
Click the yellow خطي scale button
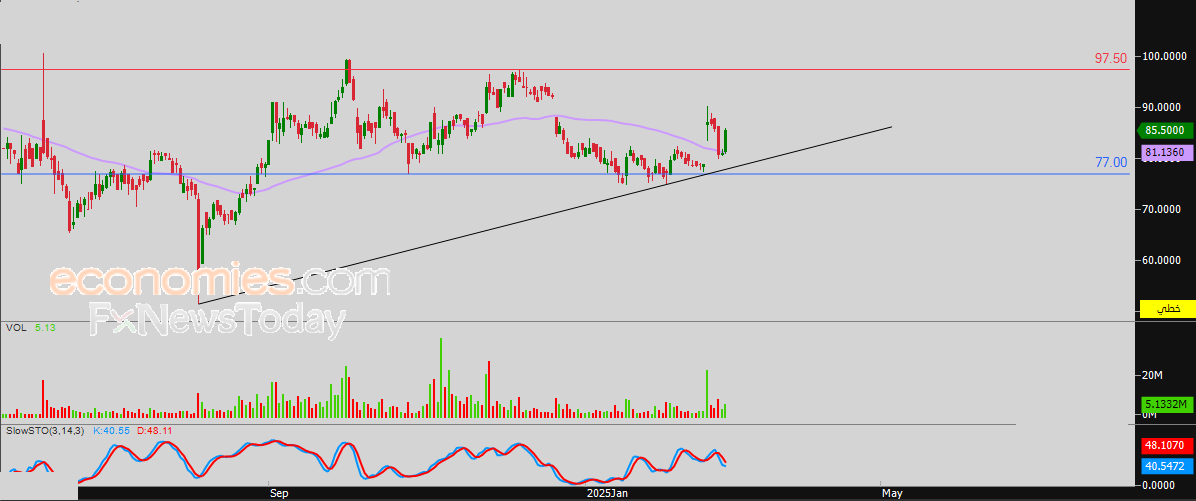point(1167,309)
